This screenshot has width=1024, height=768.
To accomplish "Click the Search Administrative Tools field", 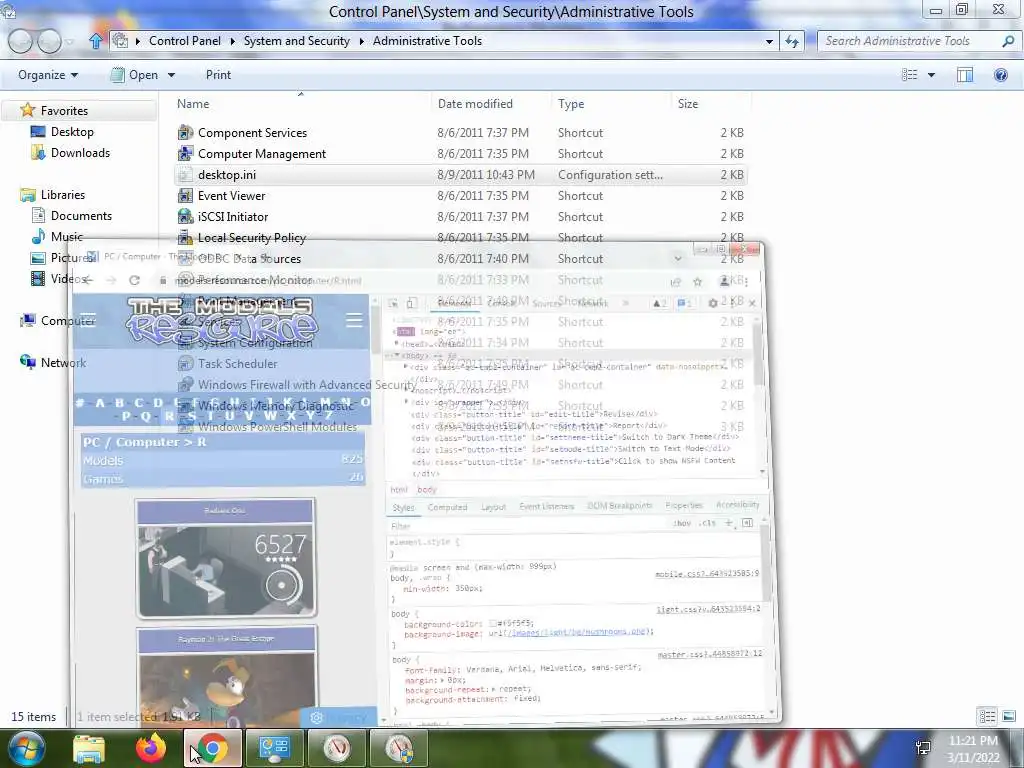I will [x=908, y=41].
